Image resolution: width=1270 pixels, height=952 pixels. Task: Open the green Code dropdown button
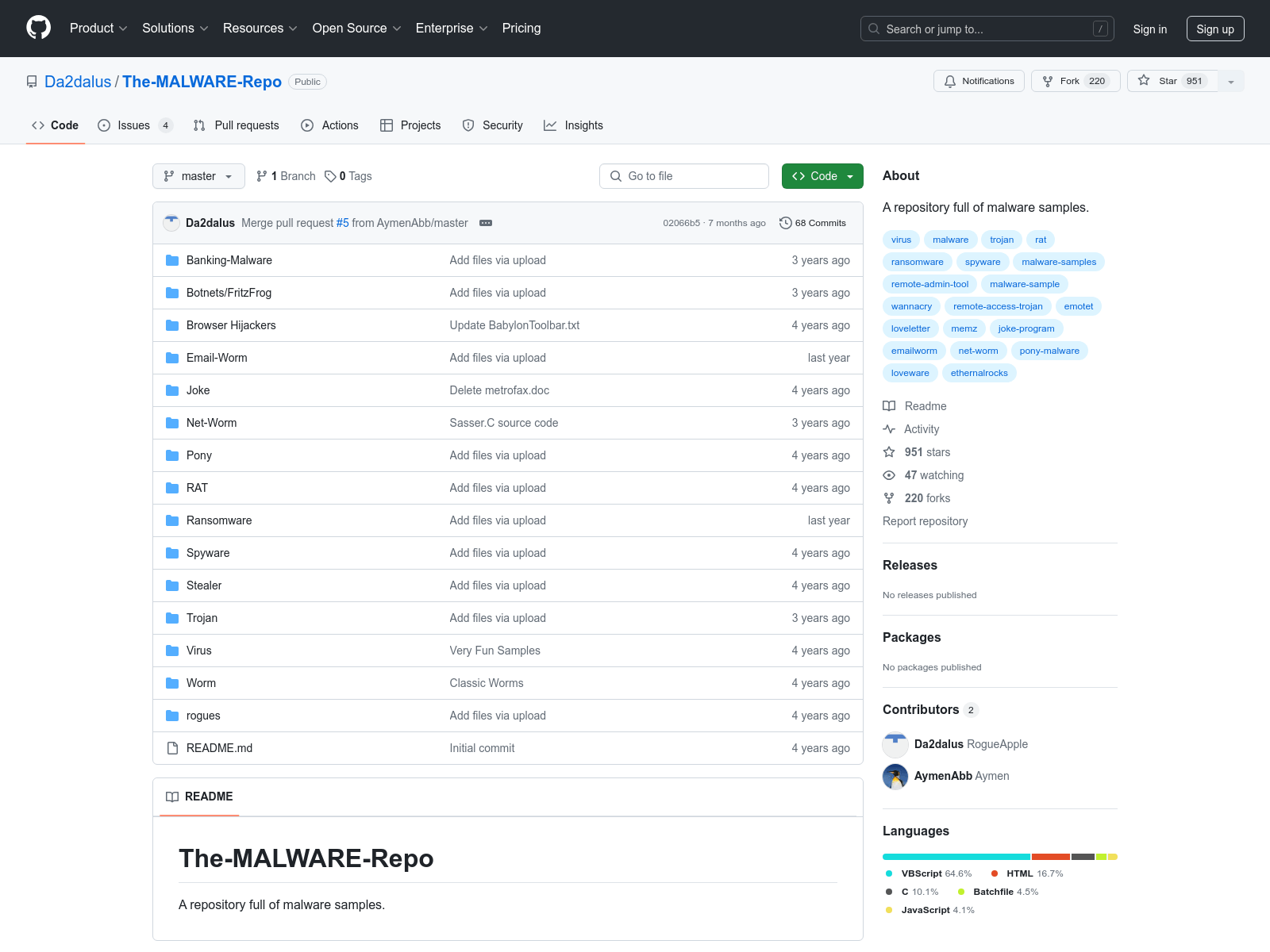click(822, 176)
